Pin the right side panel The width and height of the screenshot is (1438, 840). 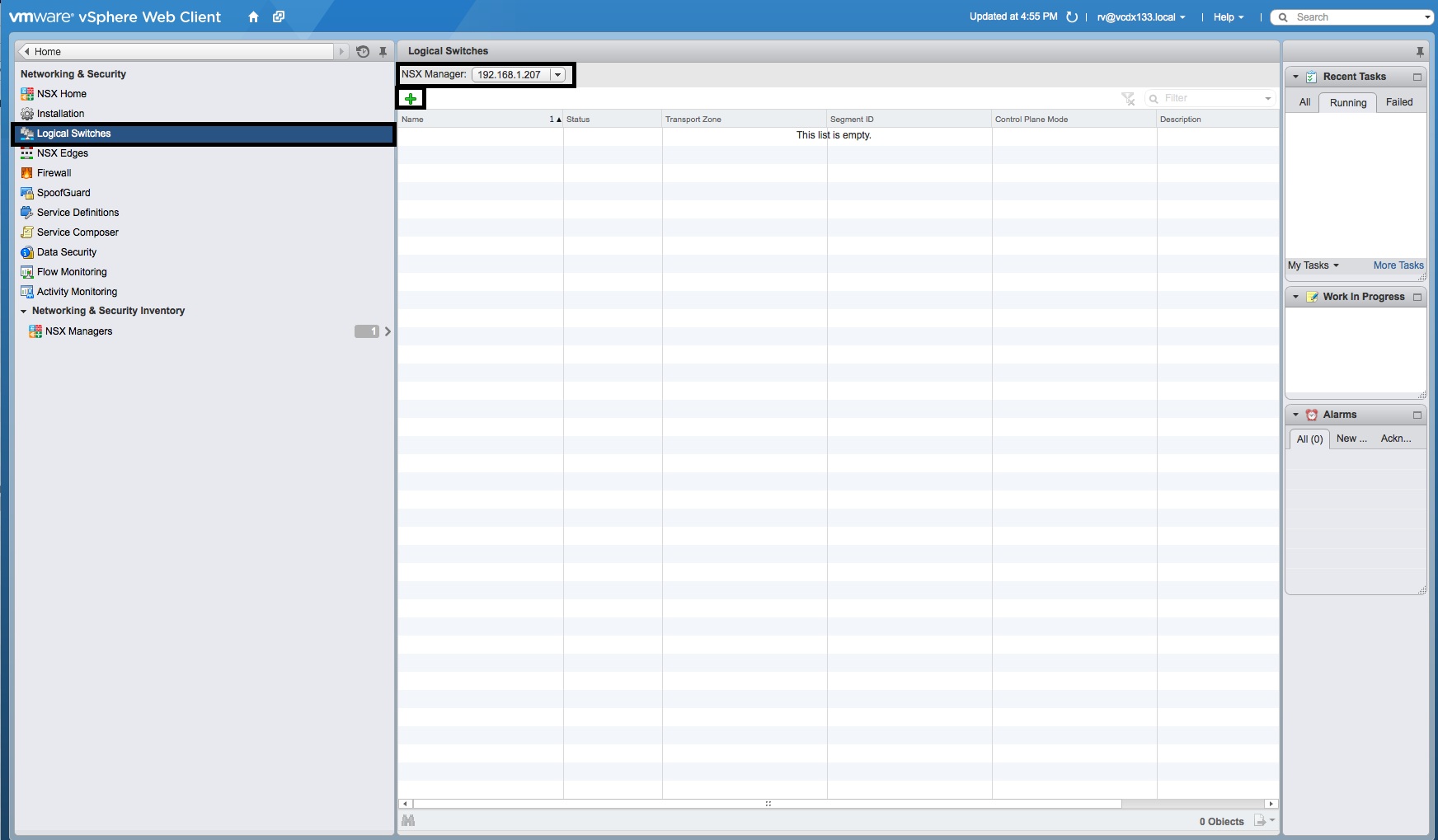point(1420,51)
